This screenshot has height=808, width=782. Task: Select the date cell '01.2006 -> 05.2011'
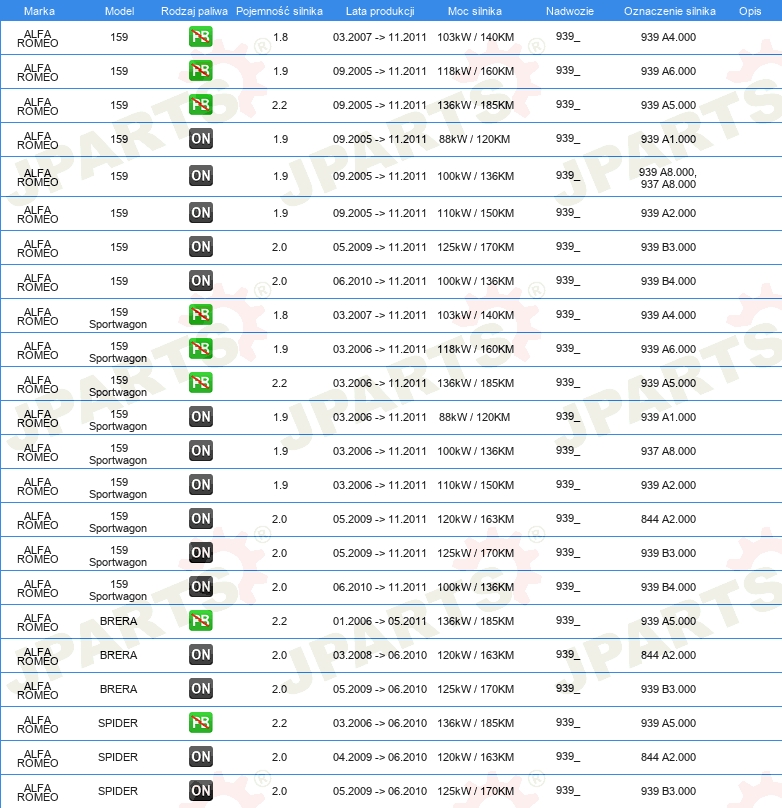click(380, 621)
